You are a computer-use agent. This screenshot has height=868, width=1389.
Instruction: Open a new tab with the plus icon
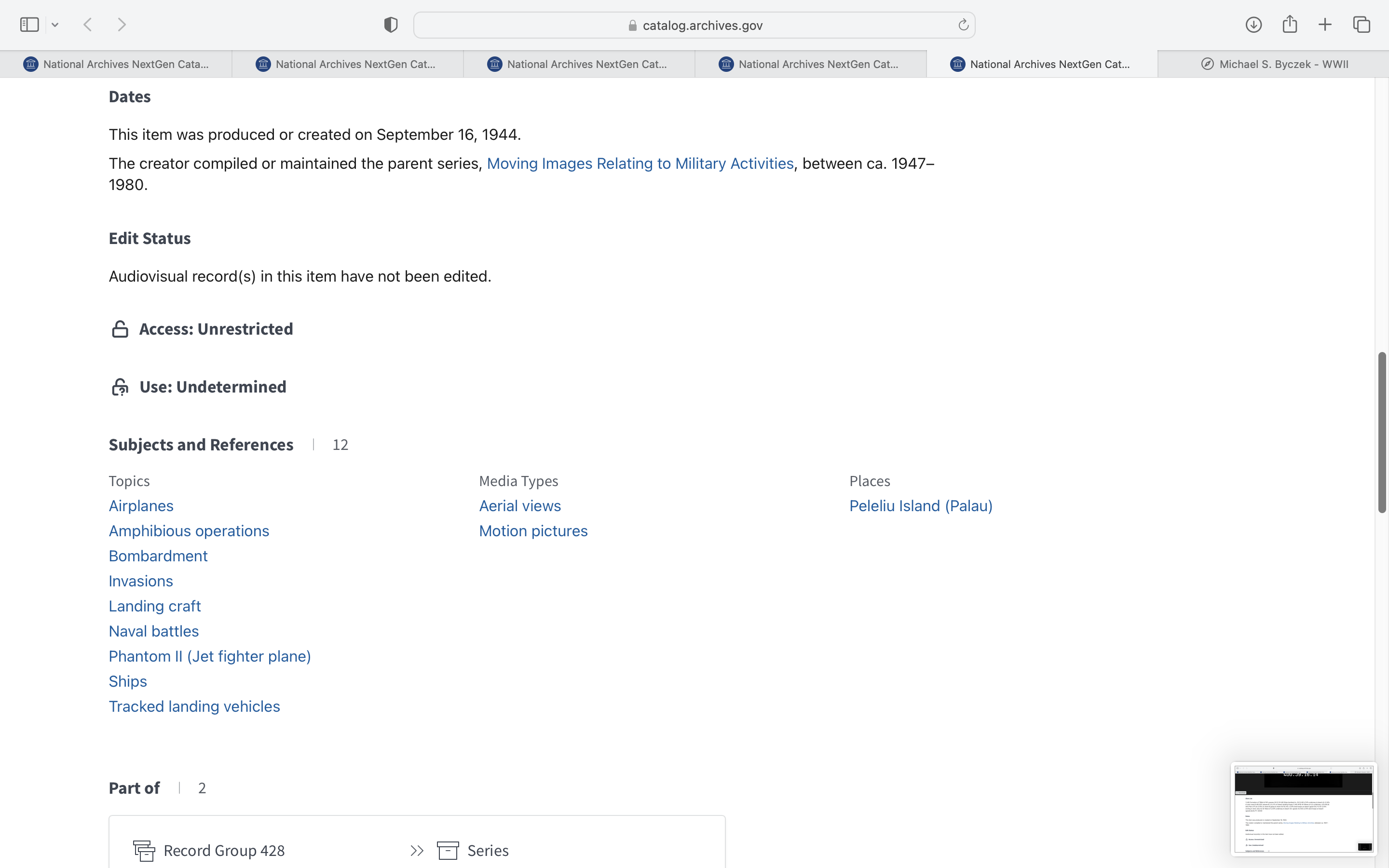pos(1325,25)
